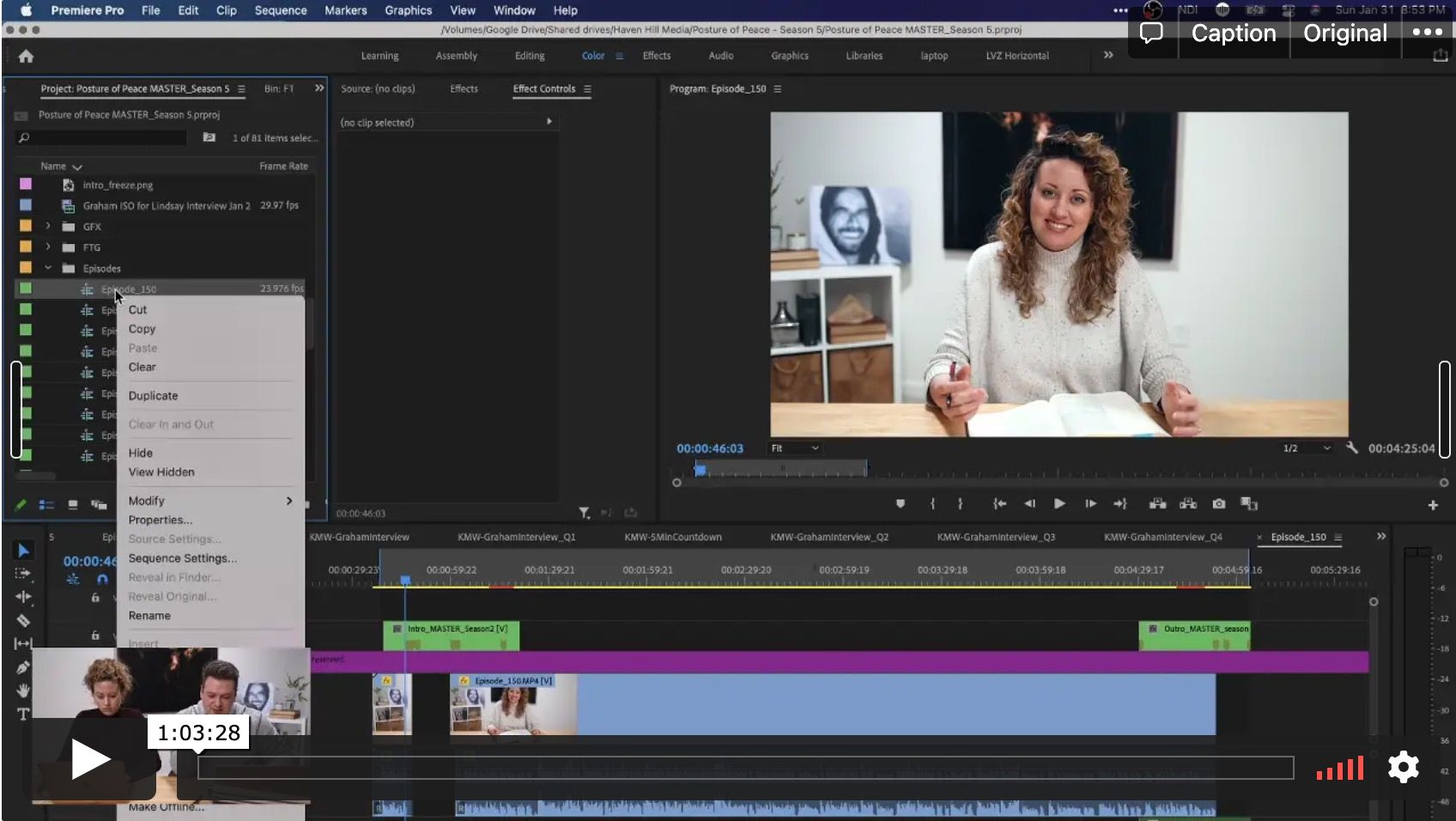
Task: Toggle the lock on the top video track
Action: click(95, 598)
